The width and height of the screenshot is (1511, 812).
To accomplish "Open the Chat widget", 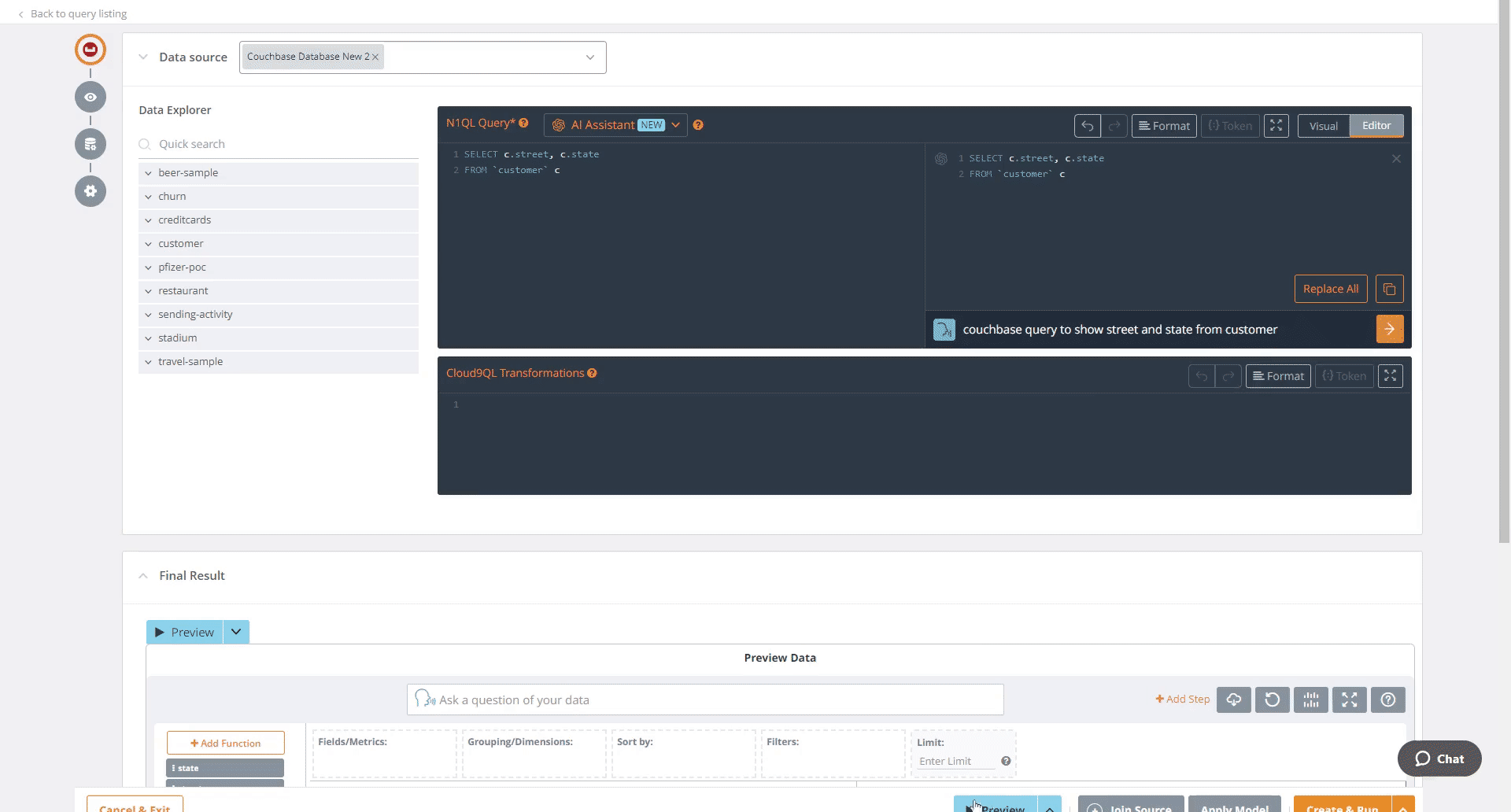I will 1439,758.
